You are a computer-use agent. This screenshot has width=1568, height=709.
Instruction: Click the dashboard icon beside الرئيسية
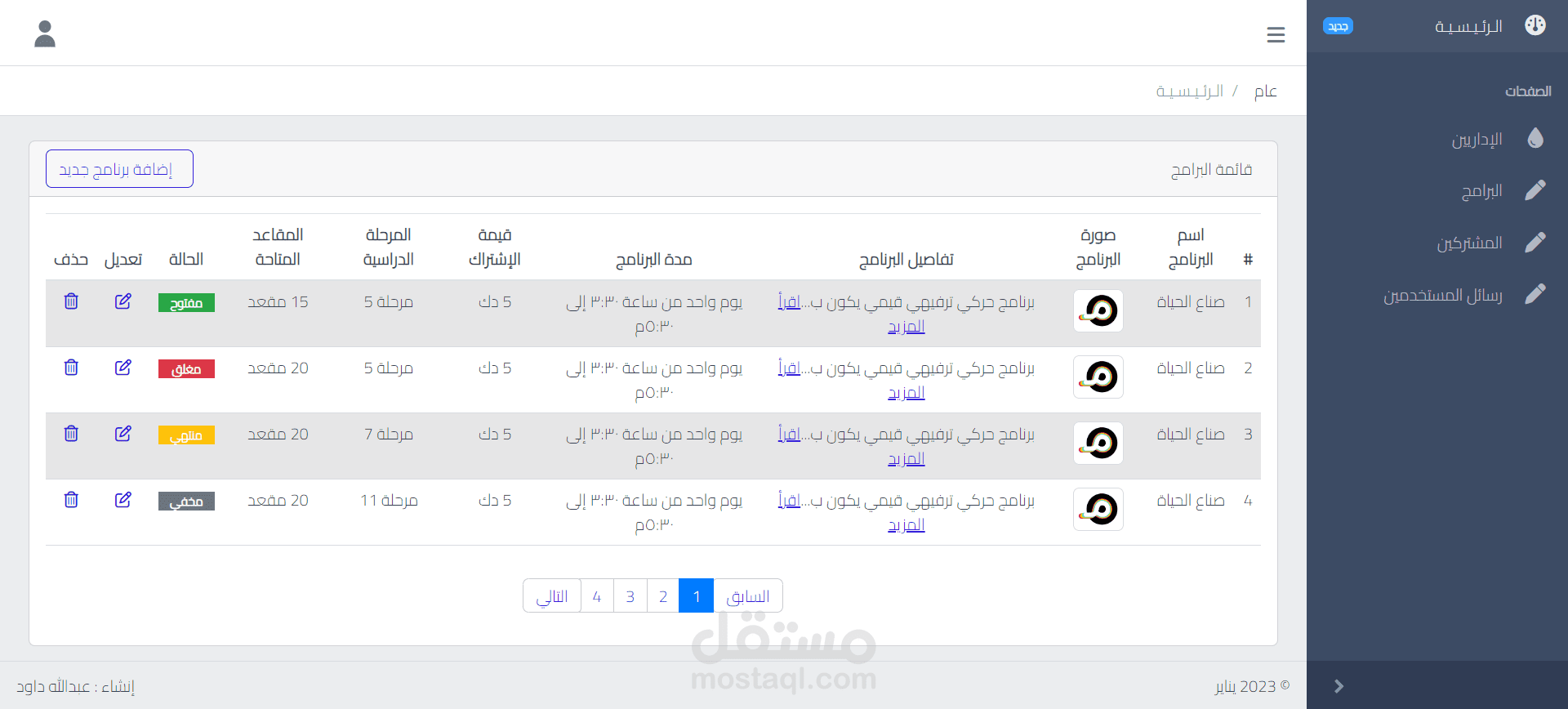click(1535, 25)
